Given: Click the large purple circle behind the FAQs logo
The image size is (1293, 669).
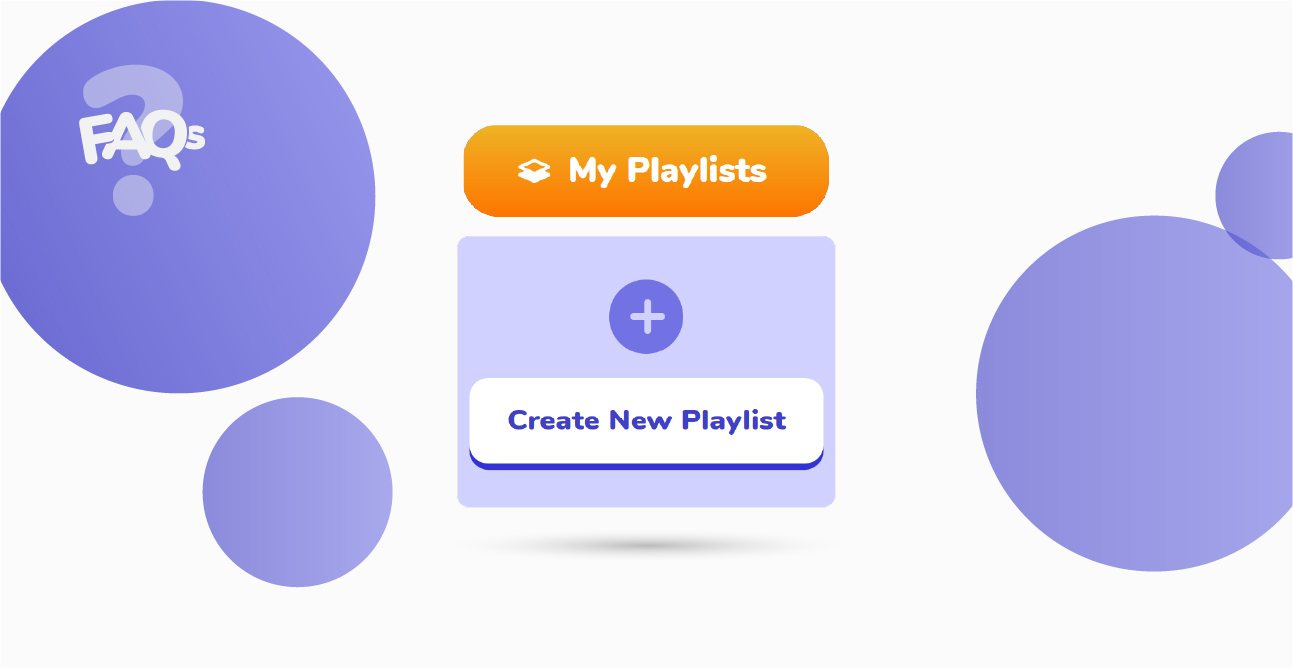Looking at the screenshot, I should click(230, 270).
